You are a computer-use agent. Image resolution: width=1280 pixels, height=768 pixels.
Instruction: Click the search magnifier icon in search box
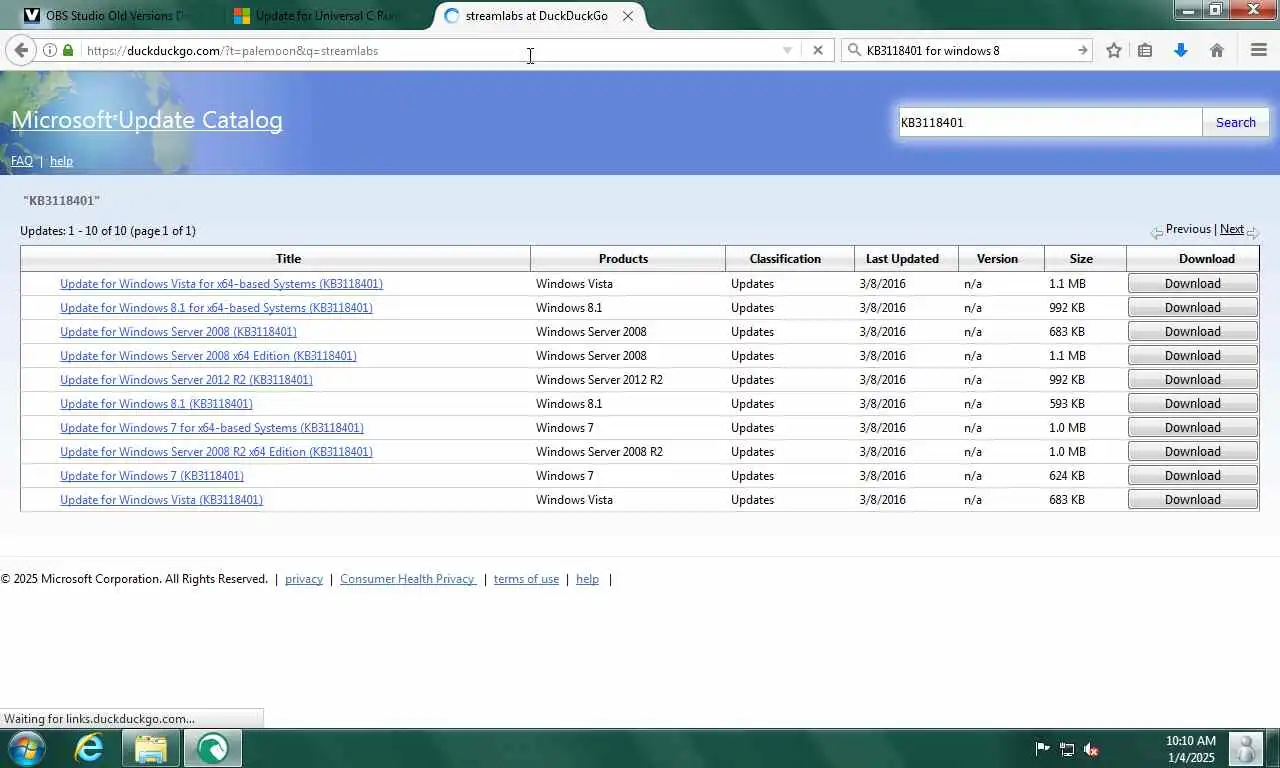[x=855, y=50]
